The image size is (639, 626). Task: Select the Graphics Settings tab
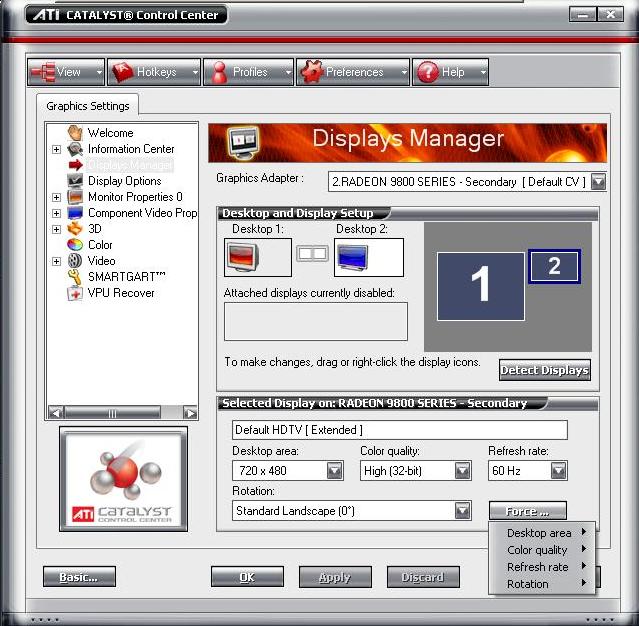[x=88, y=106]
